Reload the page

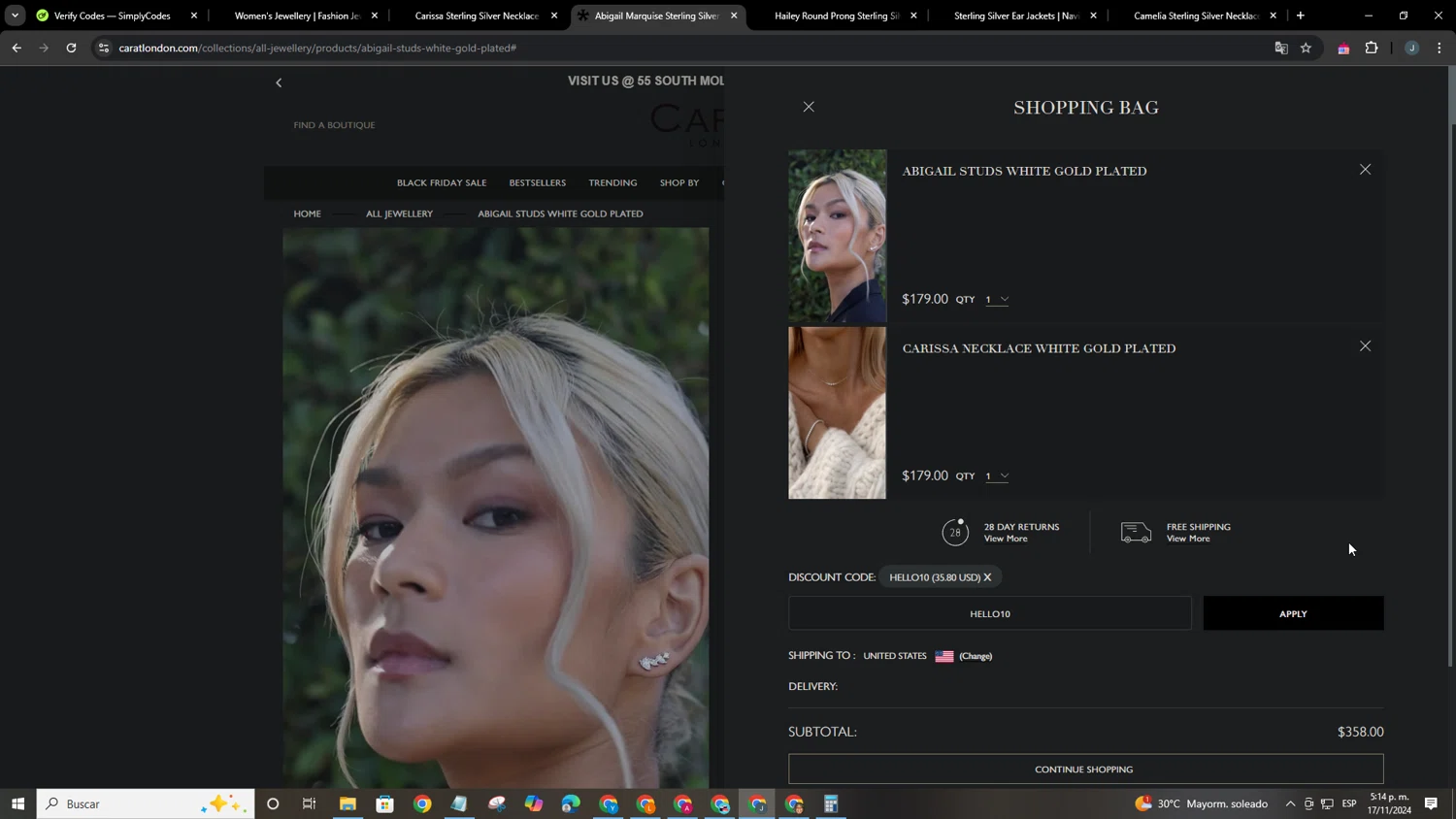tap(71, 48)
